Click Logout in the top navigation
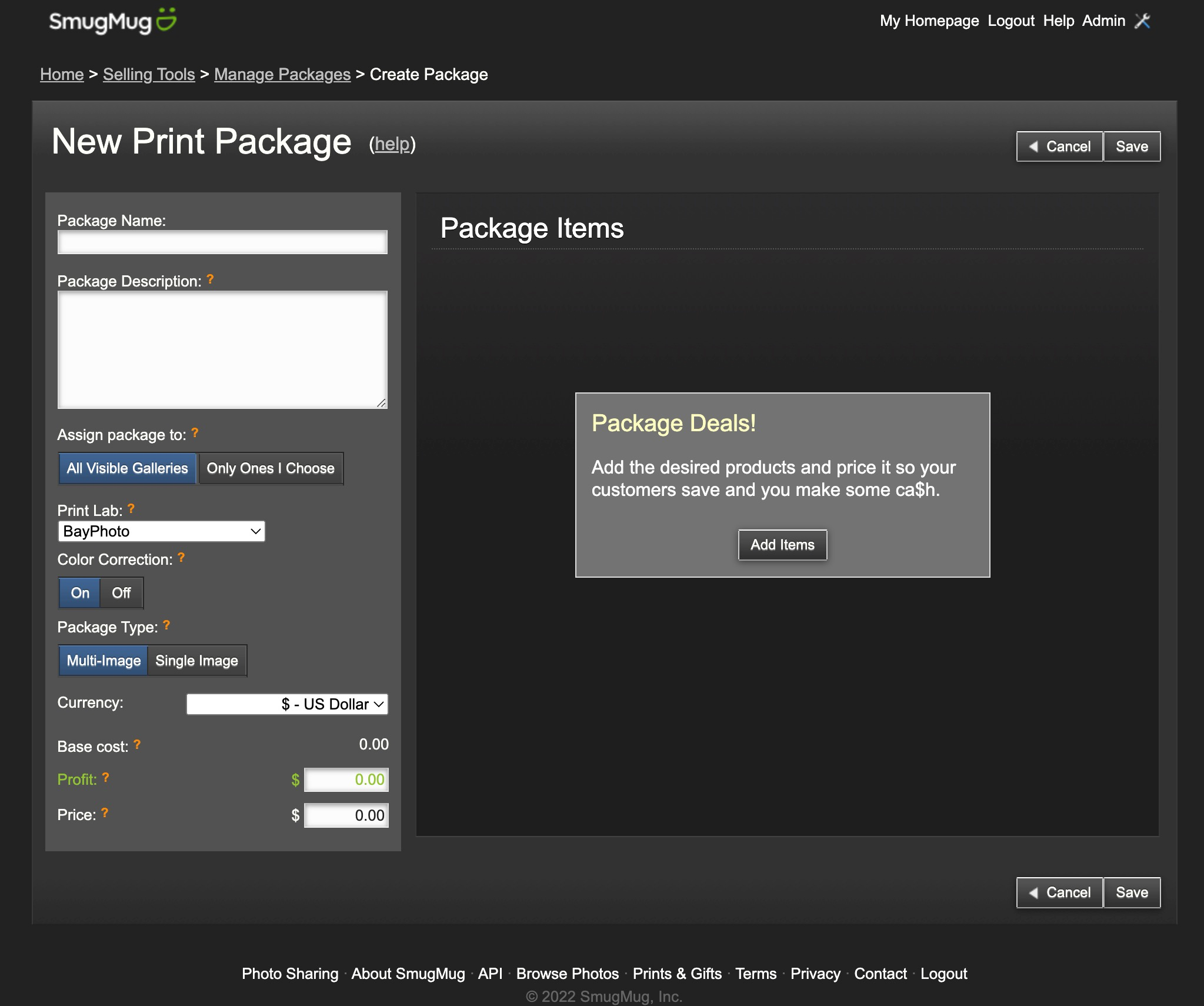Image resolution: width=1204 pixels, height=1006 pixels. click(x=1011, y=21)
